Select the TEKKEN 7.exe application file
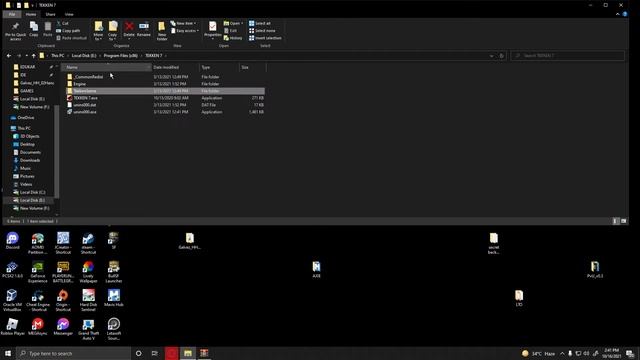 (x=165, y=98)
